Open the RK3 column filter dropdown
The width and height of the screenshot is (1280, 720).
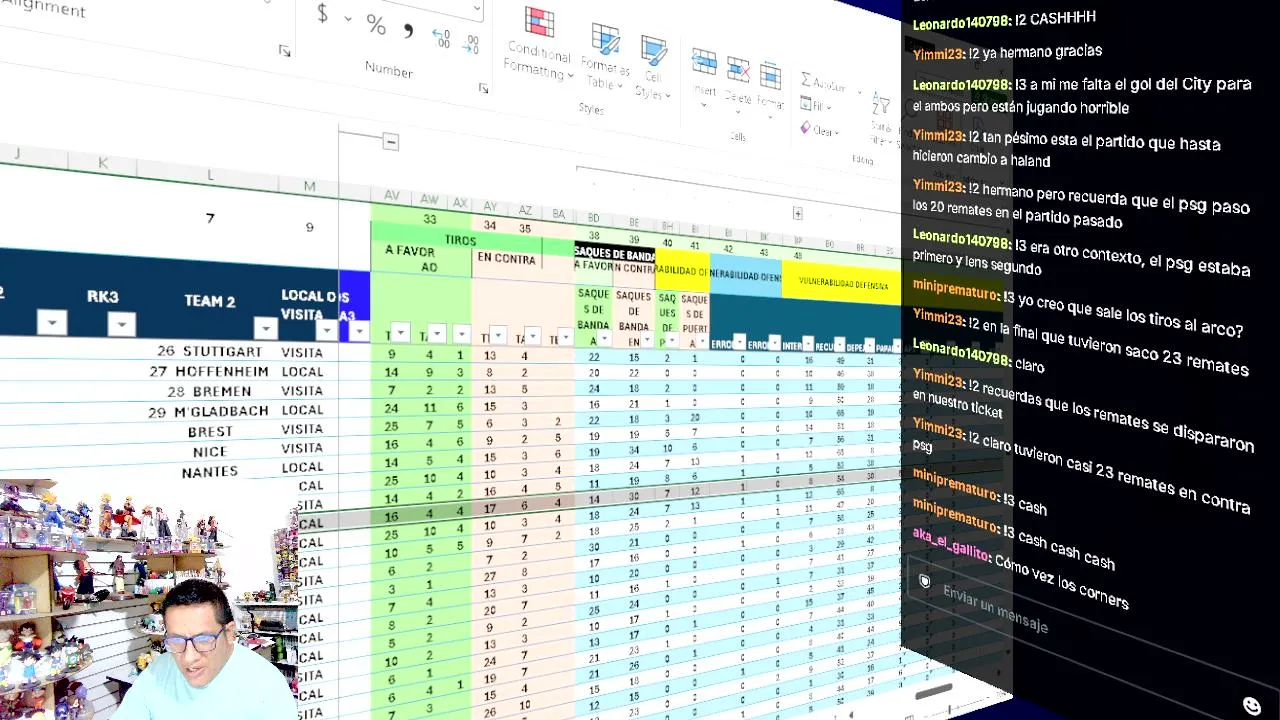pyautogui.click(x=121, y=324)
